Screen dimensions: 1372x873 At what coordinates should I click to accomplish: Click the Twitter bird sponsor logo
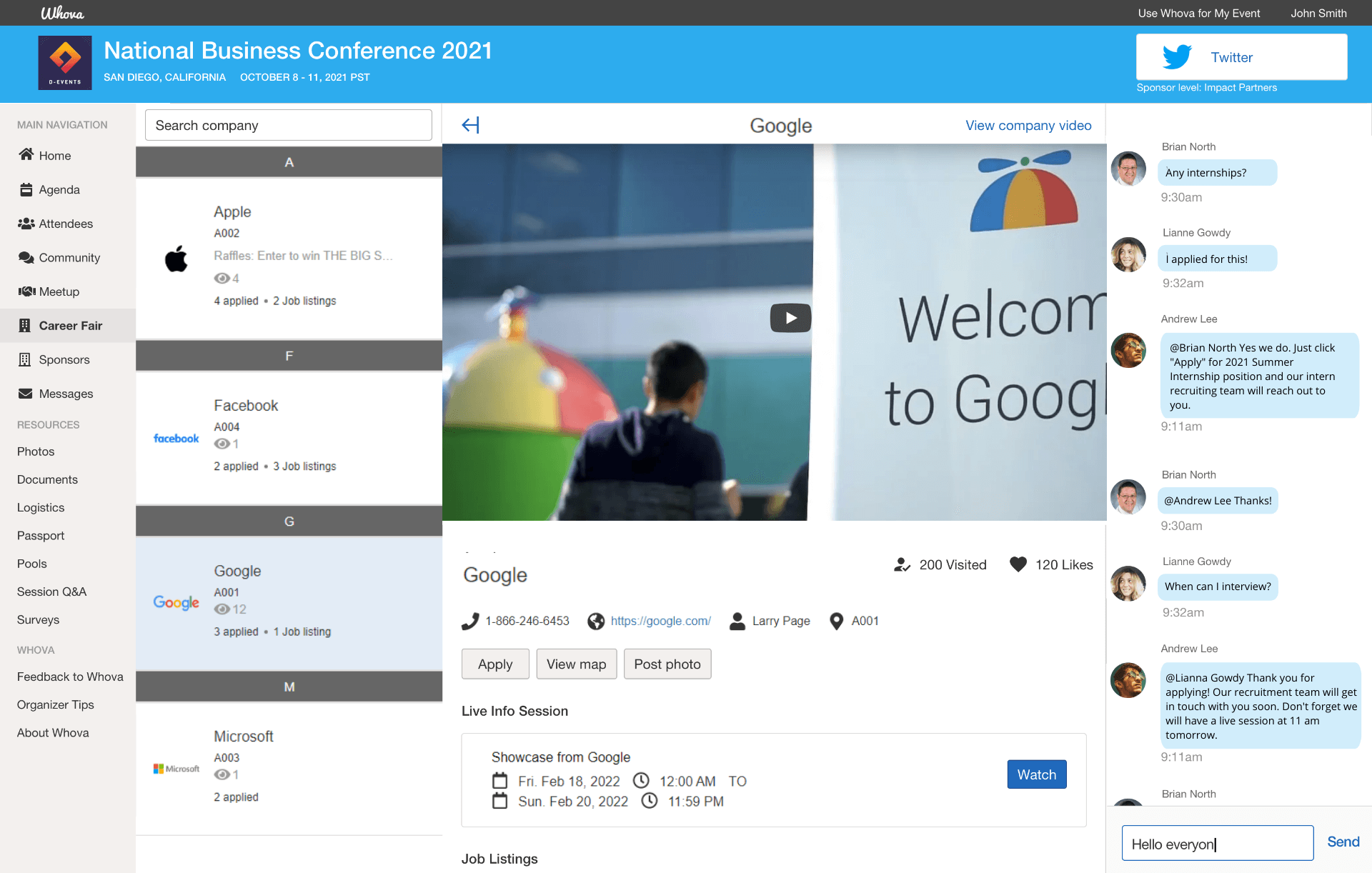[x=1176, y=57]
